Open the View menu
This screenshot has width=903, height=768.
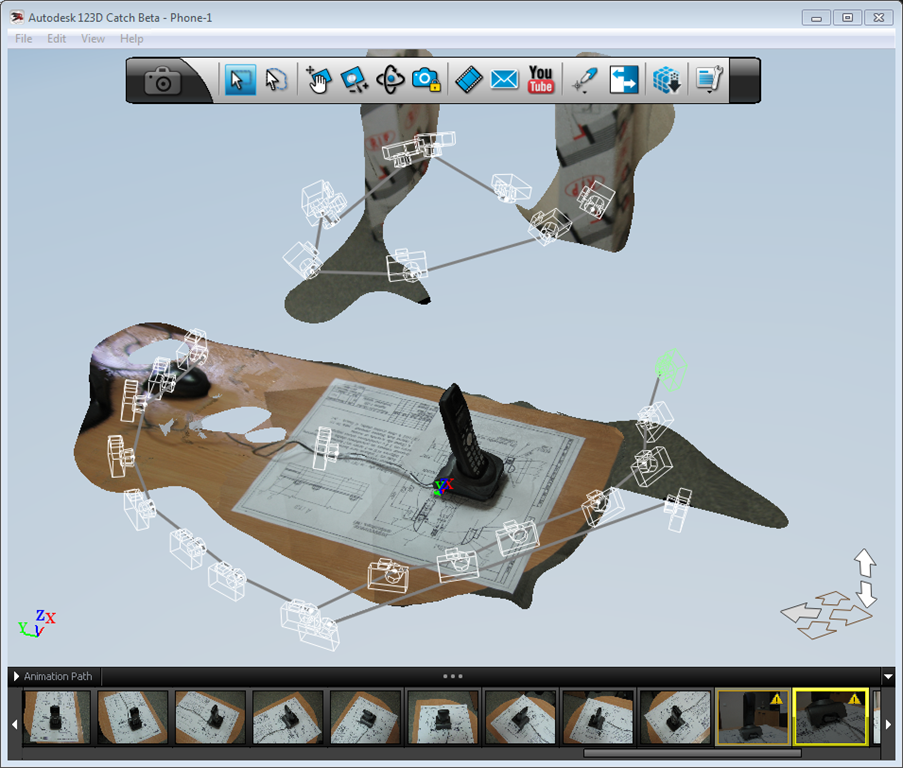[x=93, y=39]
